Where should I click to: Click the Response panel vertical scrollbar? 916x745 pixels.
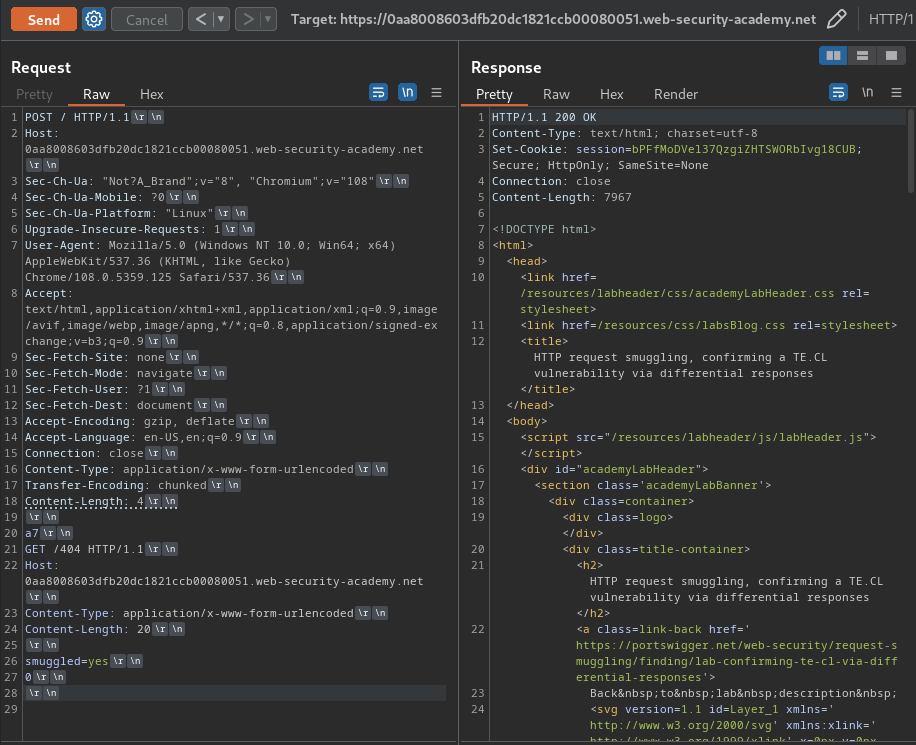pos(911,152)
